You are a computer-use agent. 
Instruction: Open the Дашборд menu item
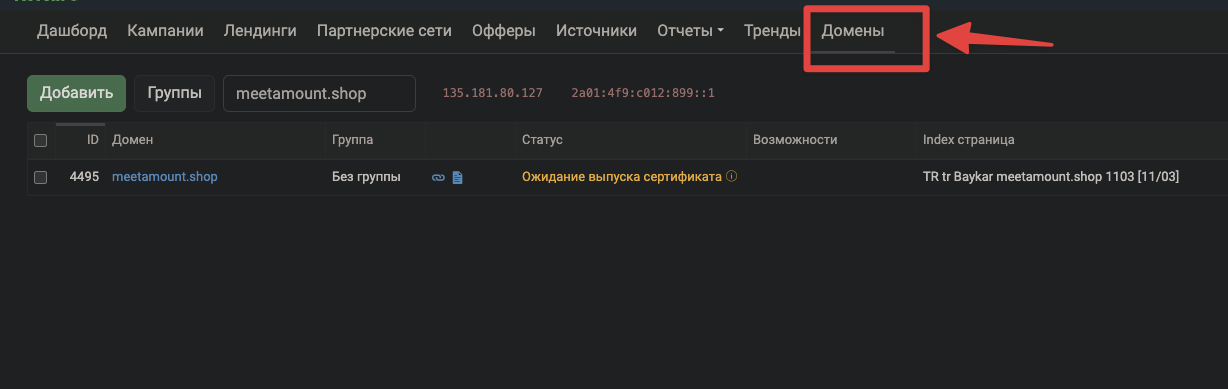click(x=72, y=31)
